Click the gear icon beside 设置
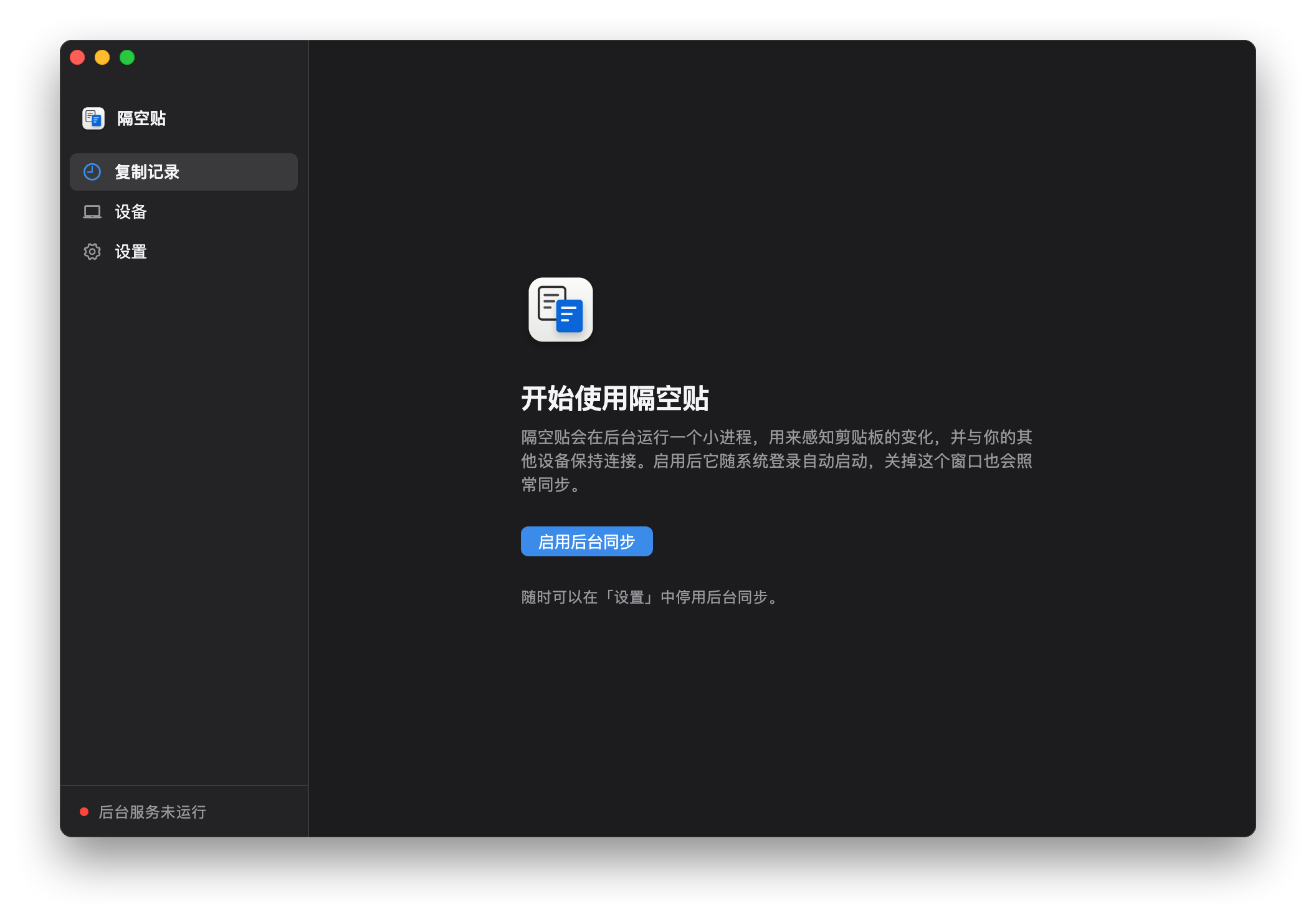This screenshot has width=1316, height=917. pos(92,252)
